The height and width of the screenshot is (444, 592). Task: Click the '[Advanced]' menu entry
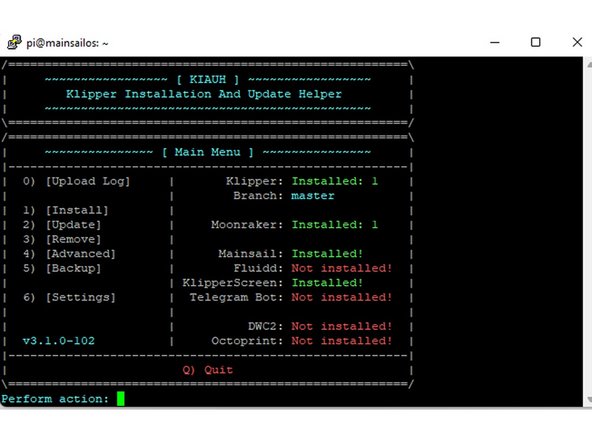(x=80, y=254)
